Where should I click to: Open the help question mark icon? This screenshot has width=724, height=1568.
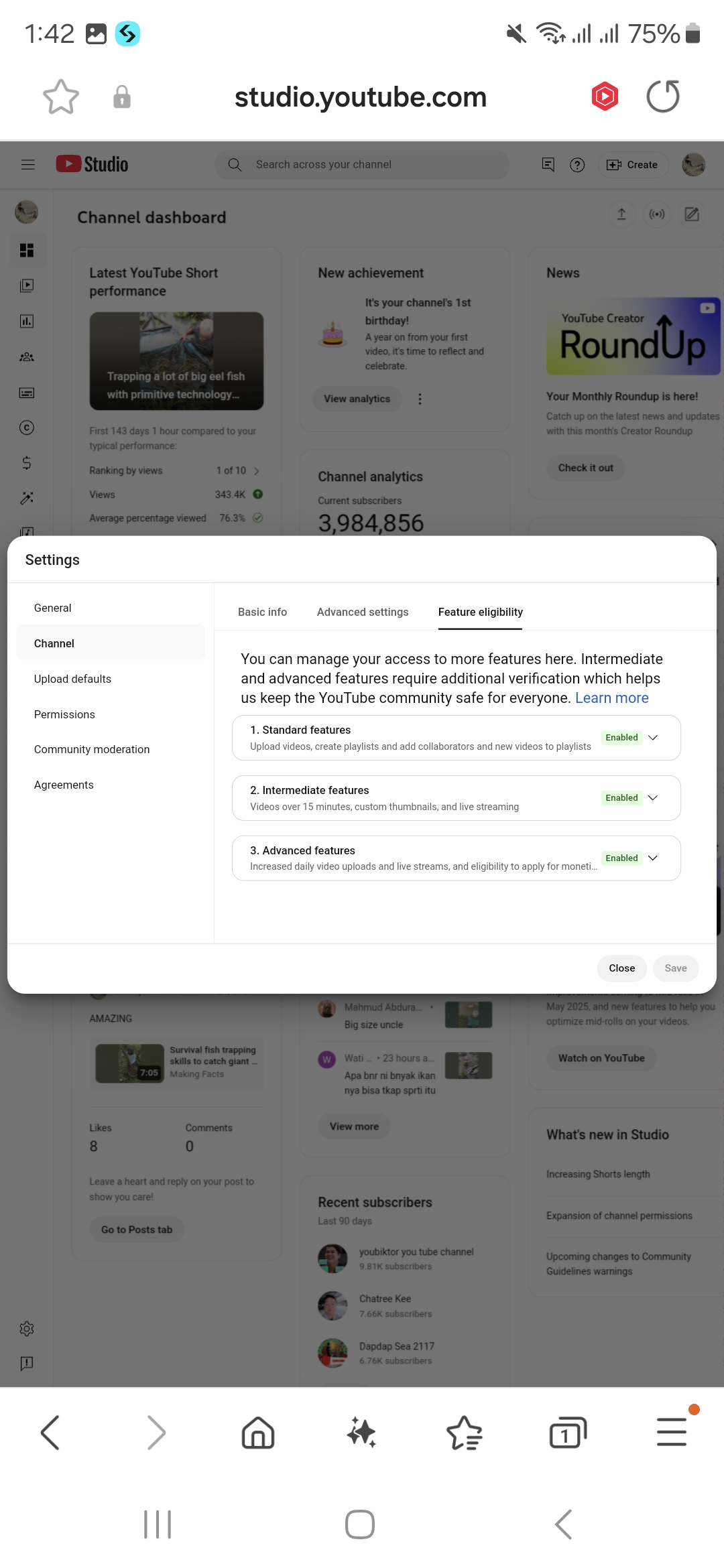pos(577,165)
